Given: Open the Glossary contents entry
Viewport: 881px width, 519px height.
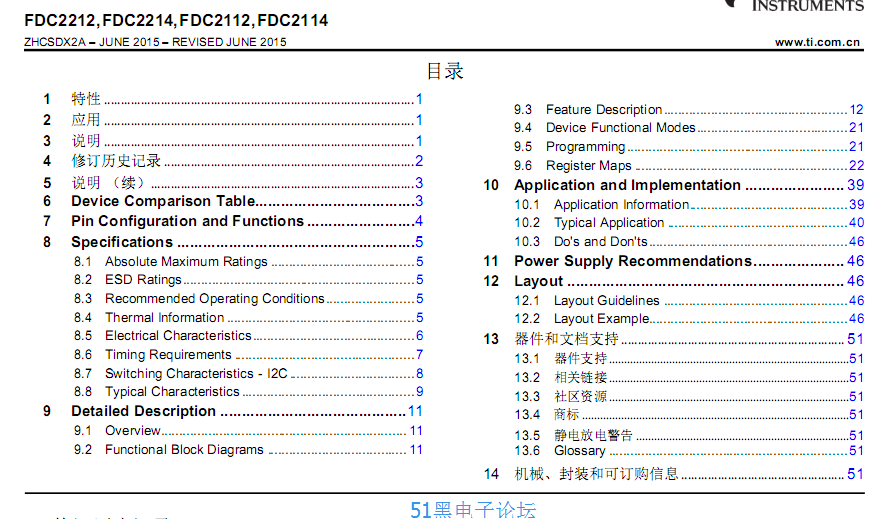Looking at the screenshot, I should click(579, 451).
